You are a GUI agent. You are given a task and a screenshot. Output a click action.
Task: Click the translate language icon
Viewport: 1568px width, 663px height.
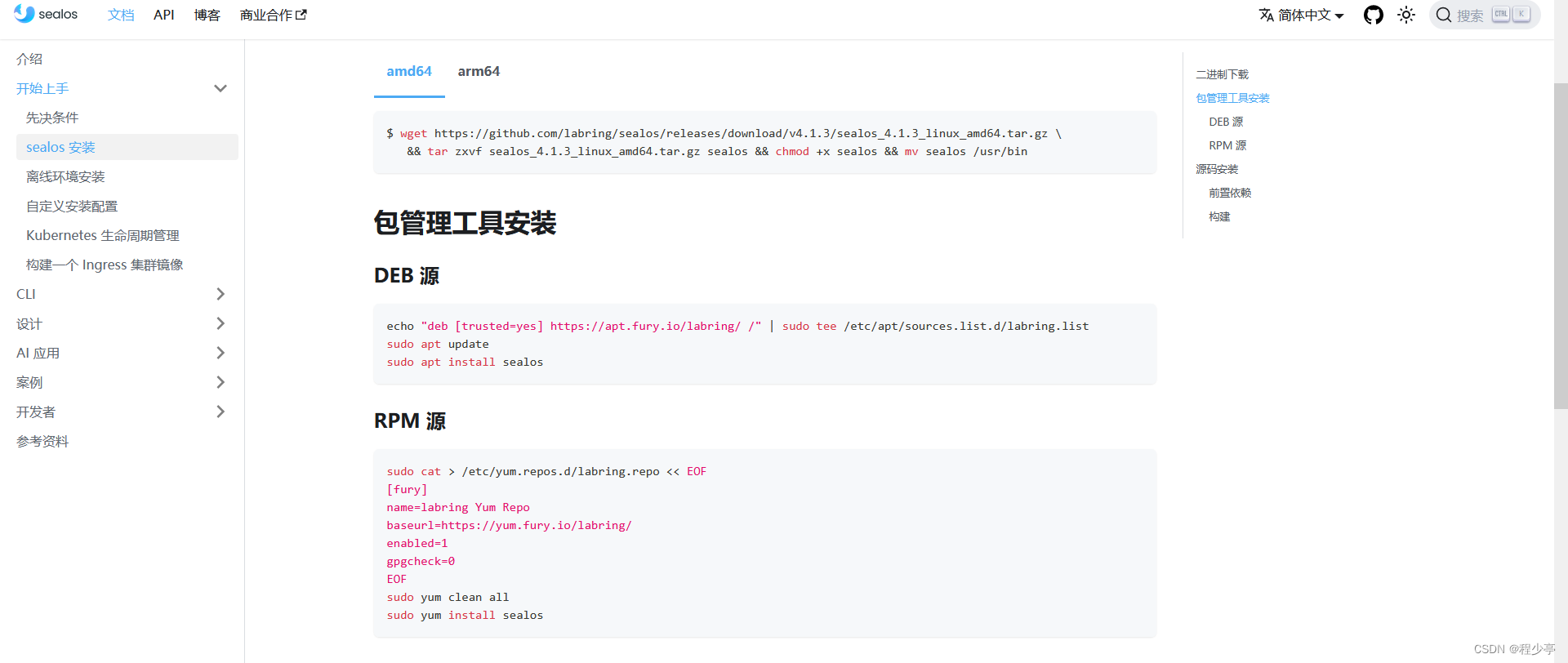pos(1267,15)
